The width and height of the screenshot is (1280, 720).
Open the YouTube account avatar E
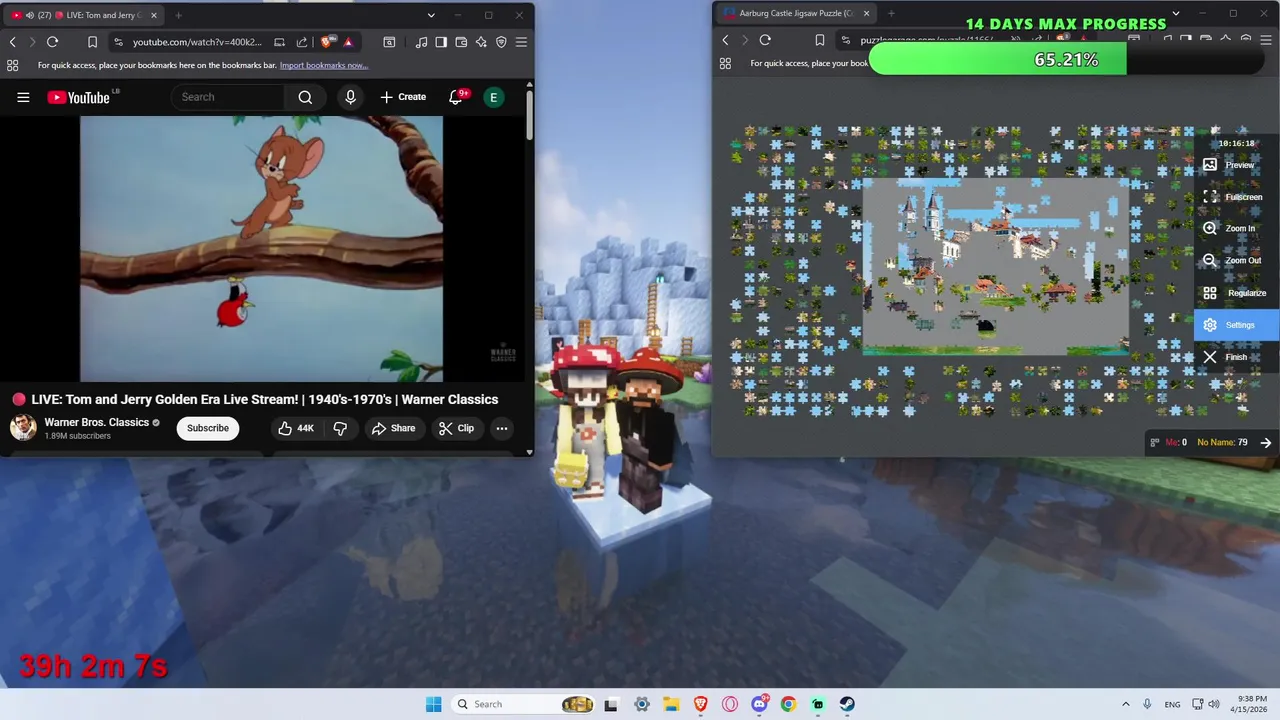pyautogui.click(x=493, y=97)
